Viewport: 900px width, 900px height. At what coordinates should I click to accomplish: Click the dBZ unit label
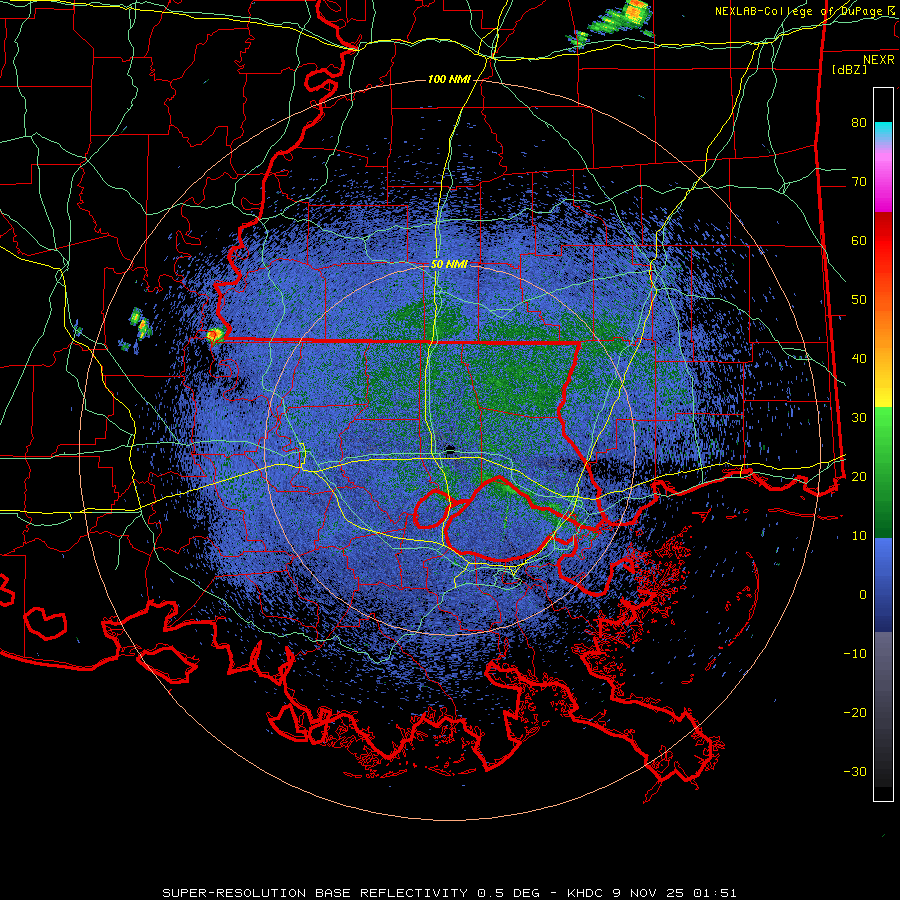coord(849,69)
